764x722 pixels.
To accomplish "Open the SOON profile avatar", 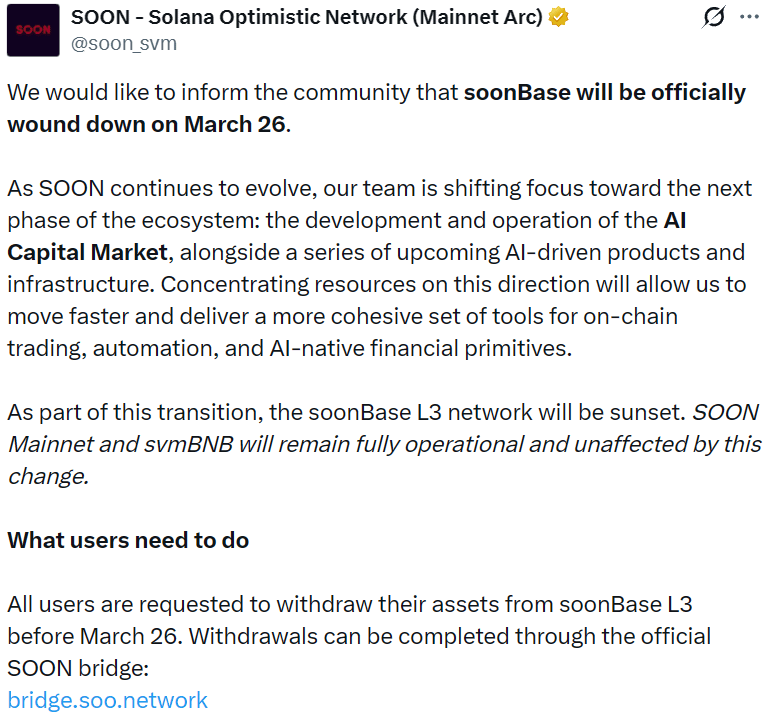I will 33,30.
